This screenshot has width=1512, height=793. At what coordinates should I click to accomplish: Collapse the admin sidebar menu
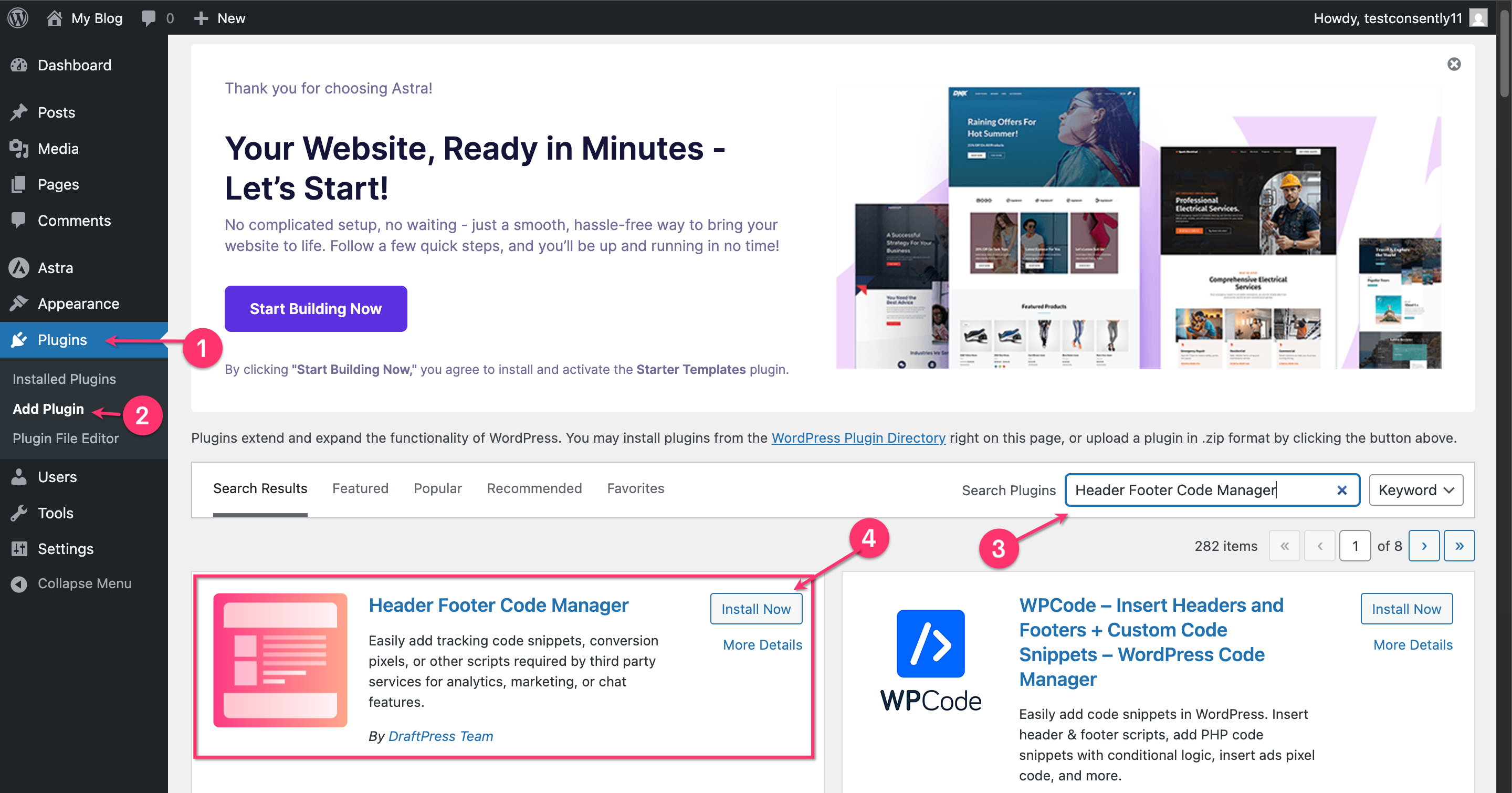pyautogui.click(x=71, y=583)
